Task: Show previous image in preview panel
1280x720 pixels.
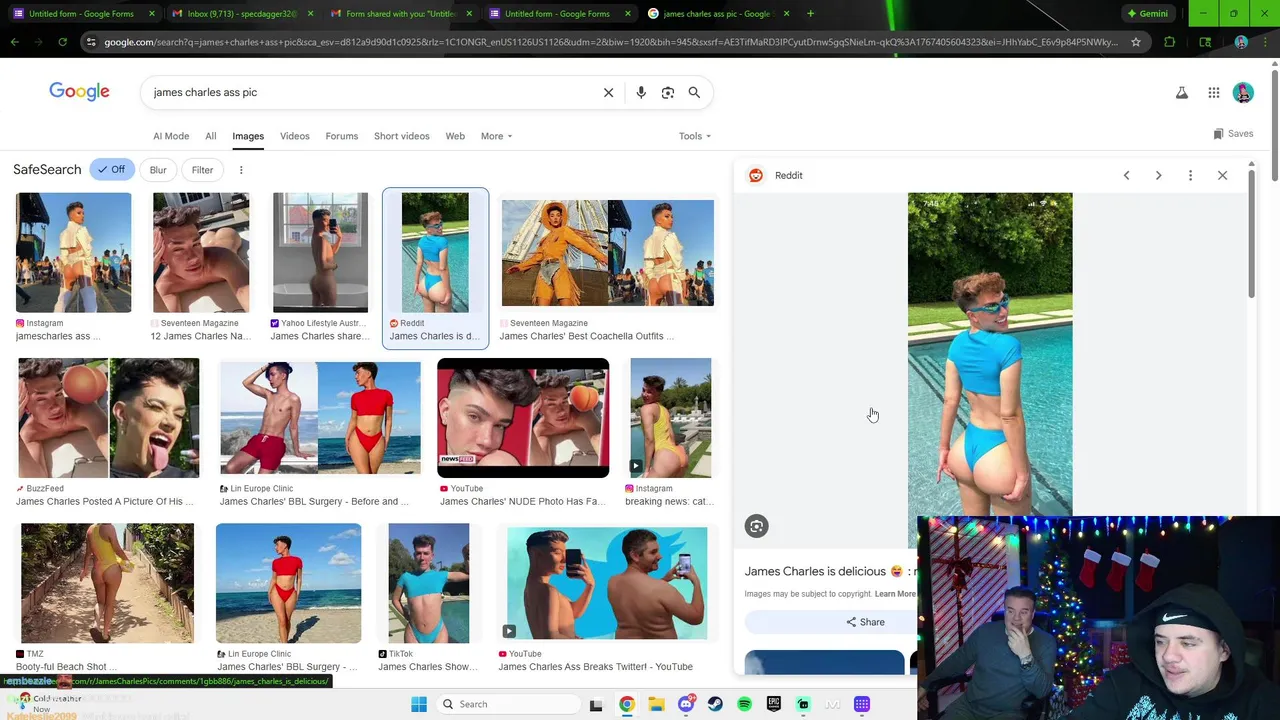Action: point(1126,175)
